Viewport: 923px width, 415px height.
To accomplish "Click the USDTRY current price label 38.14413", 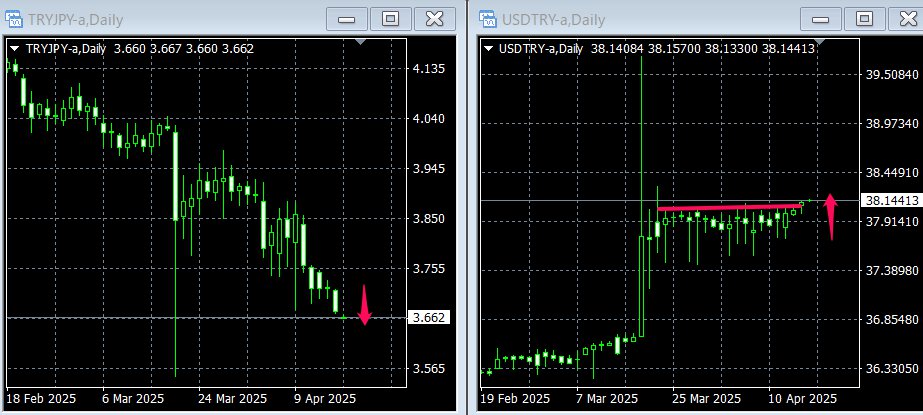I will [892, 201].
